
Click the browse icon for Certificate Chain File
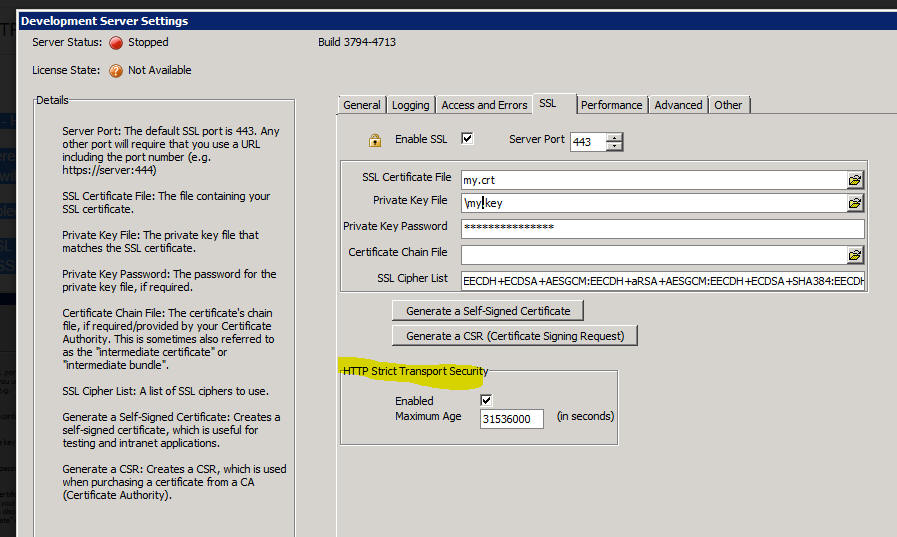[x=855, y=255]
